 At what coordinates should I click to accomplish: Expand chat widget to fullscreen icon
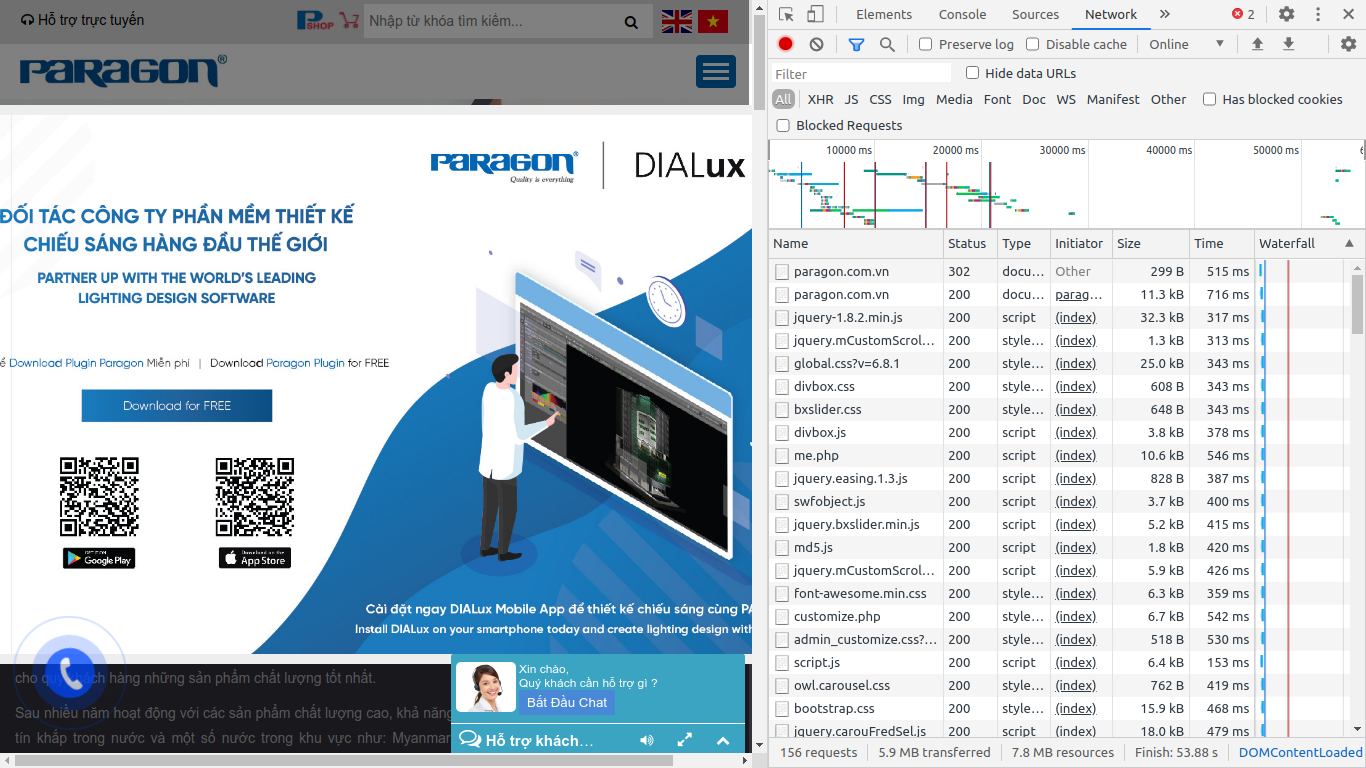pyautogui.click(x=685, y=740)
